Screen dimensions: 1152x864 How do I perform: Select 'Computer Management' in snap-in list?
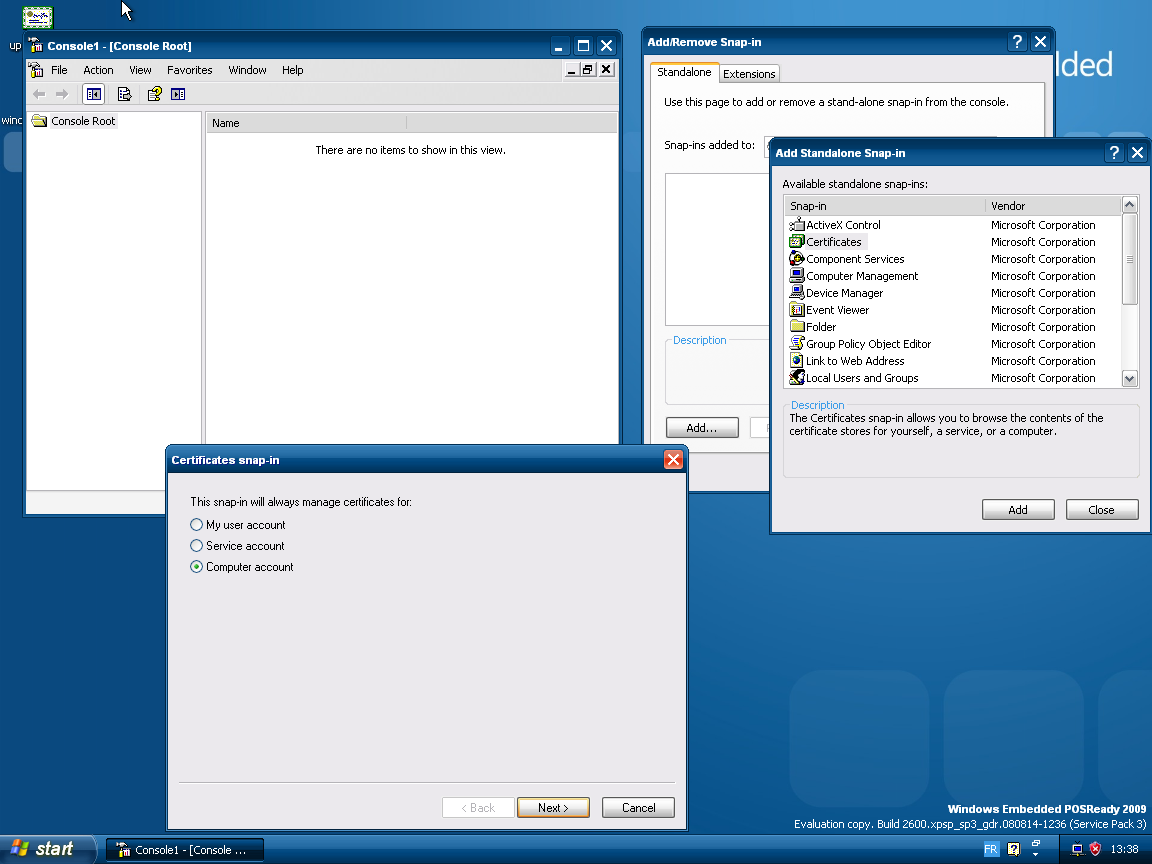(862, 276)
